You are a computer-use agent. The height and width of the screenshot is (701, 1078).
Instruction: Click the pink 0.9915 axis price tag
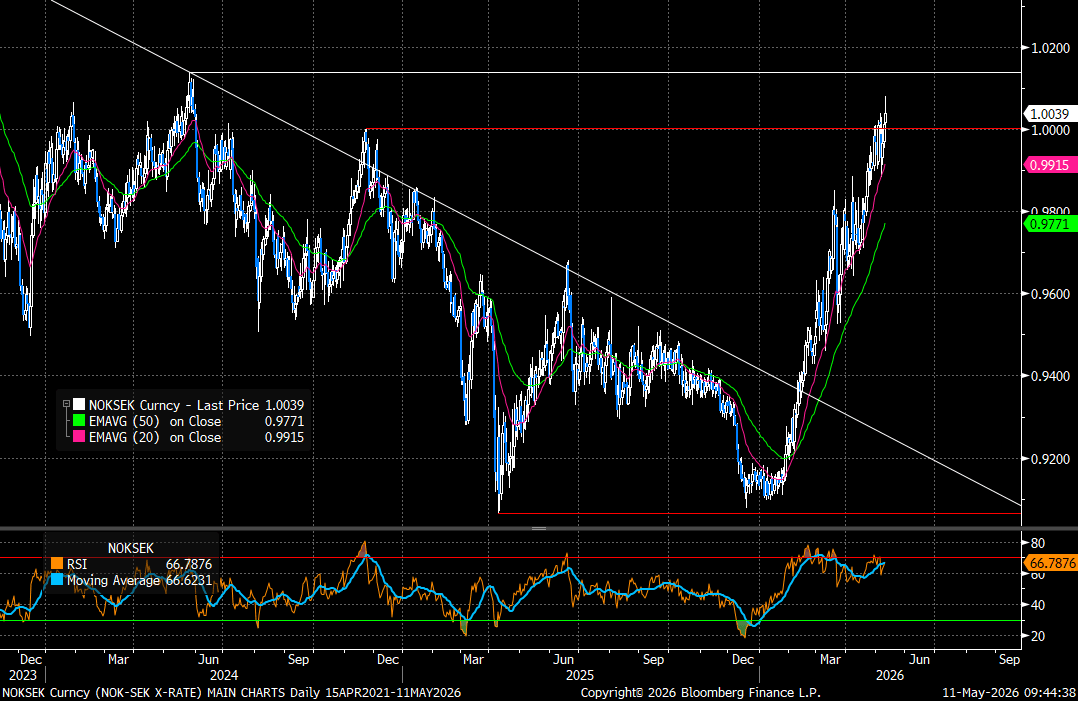(1050, 165)
